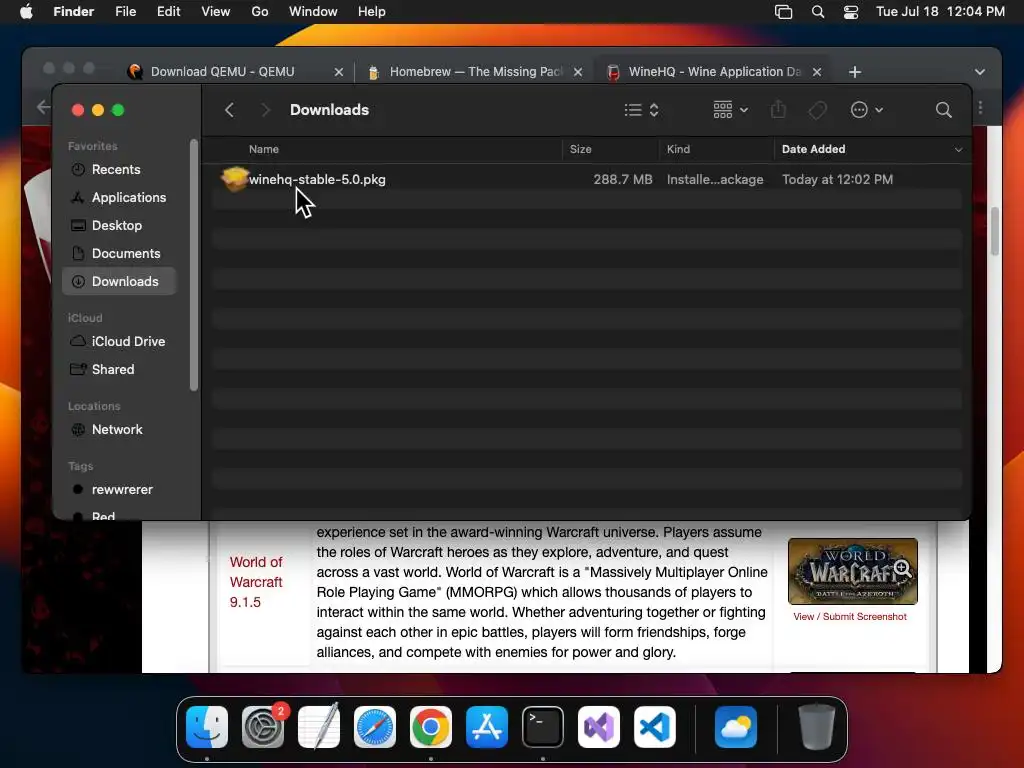Open Terminal from the Dock
The image size is (1024, 768).
543,727
